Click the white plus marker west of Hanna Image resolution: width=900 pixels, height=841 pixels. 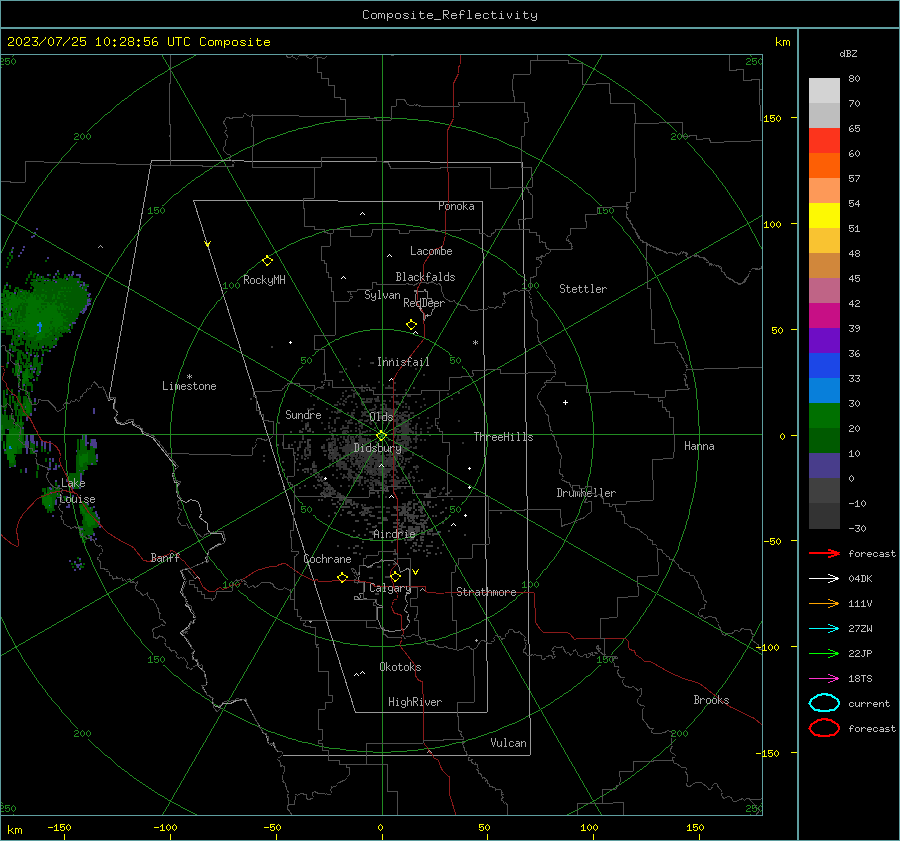pos(565,402)
